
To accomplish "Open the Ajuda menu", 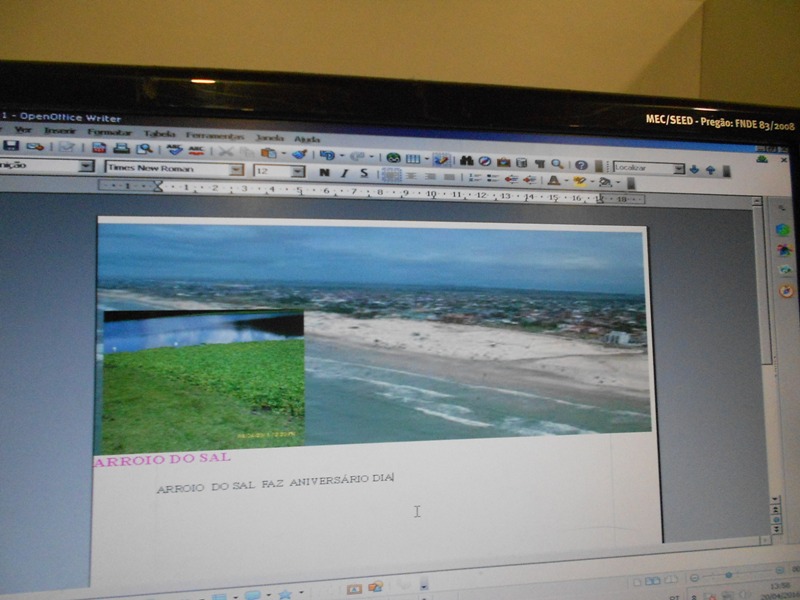I will coord(307,139).
